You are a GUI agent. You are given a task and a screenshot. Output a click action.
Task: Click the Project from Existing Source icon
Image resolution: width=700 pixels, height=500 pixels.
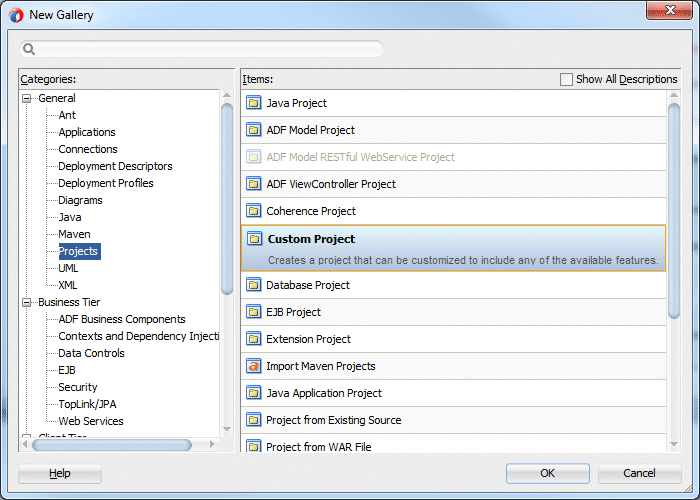click(254, 420)
